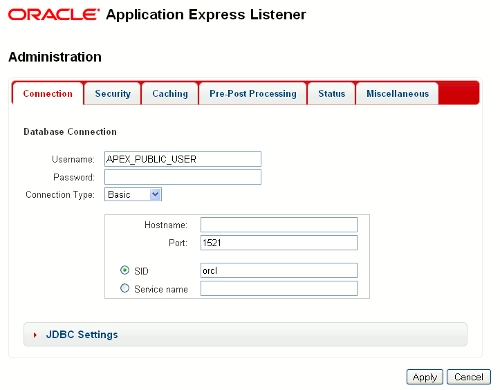
Task: Click into the Hostname field
Action: tap(279, 225)
